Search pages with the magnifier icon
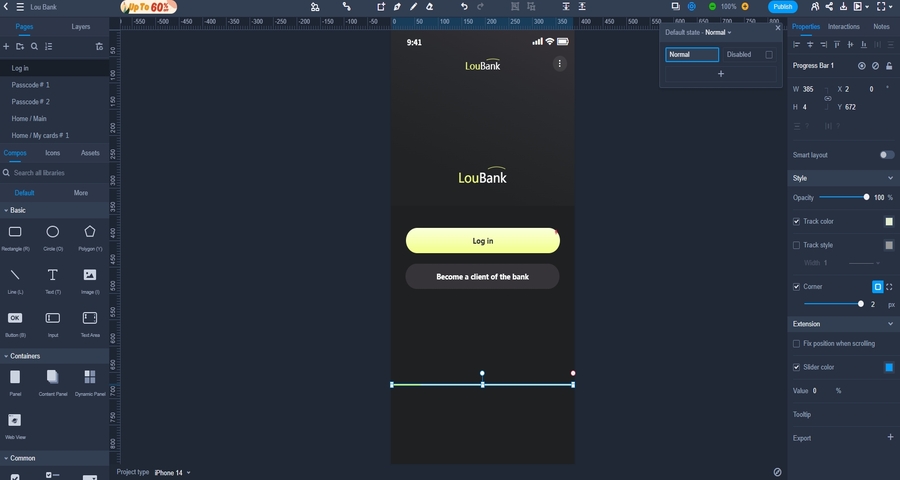Screen dimensions: 900x480 point(34,46)
